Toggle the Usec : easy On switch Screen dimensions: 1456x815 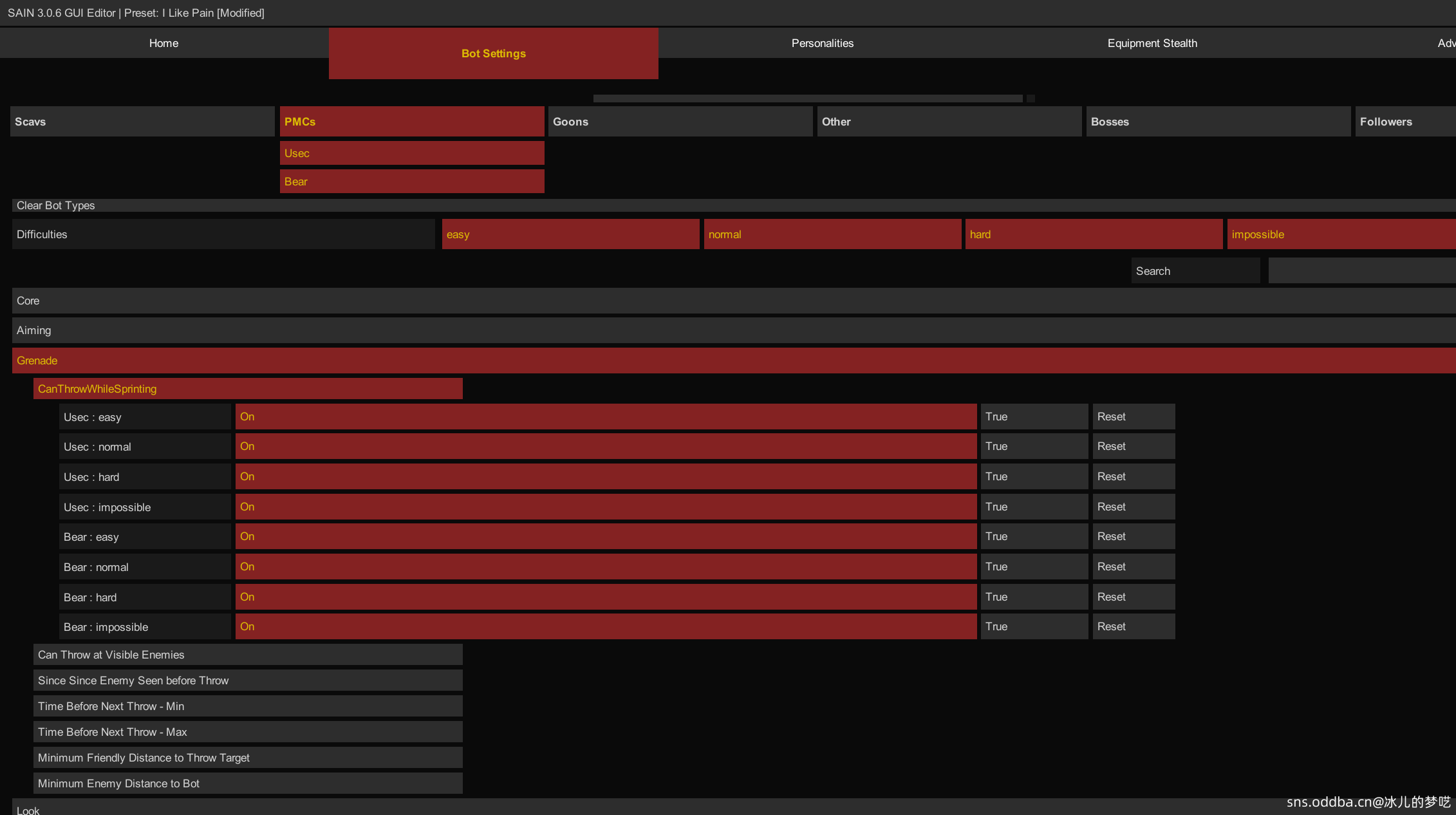(605, 417)
